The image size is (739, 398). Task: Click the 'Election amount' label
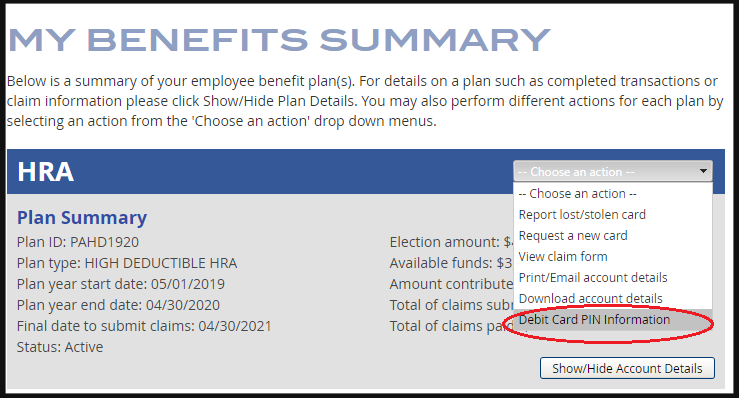tap(444, 242)
